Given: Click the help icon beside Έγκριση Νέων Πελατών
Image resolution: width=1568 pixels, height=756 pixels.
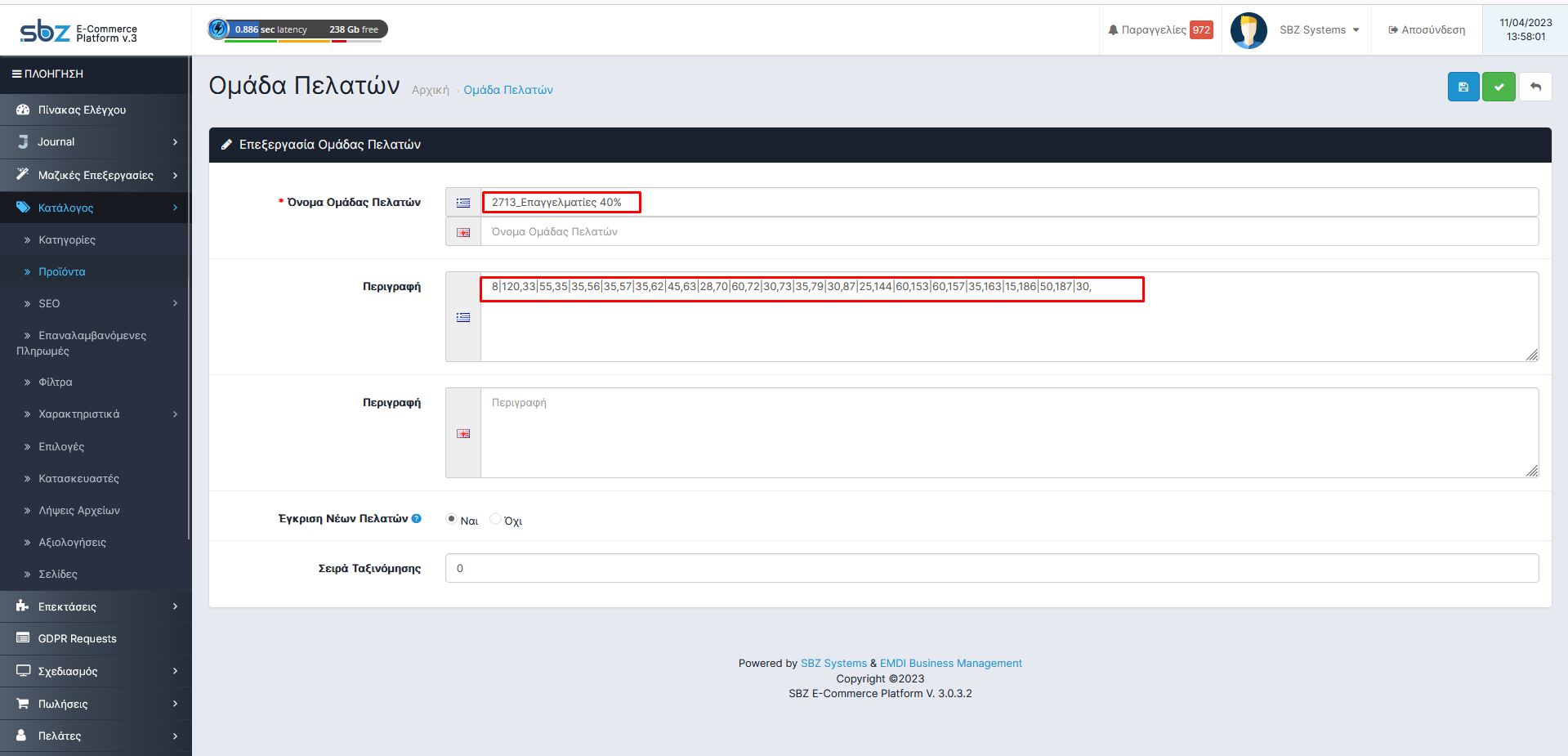Looking at the screenshot, I should 417,518.
